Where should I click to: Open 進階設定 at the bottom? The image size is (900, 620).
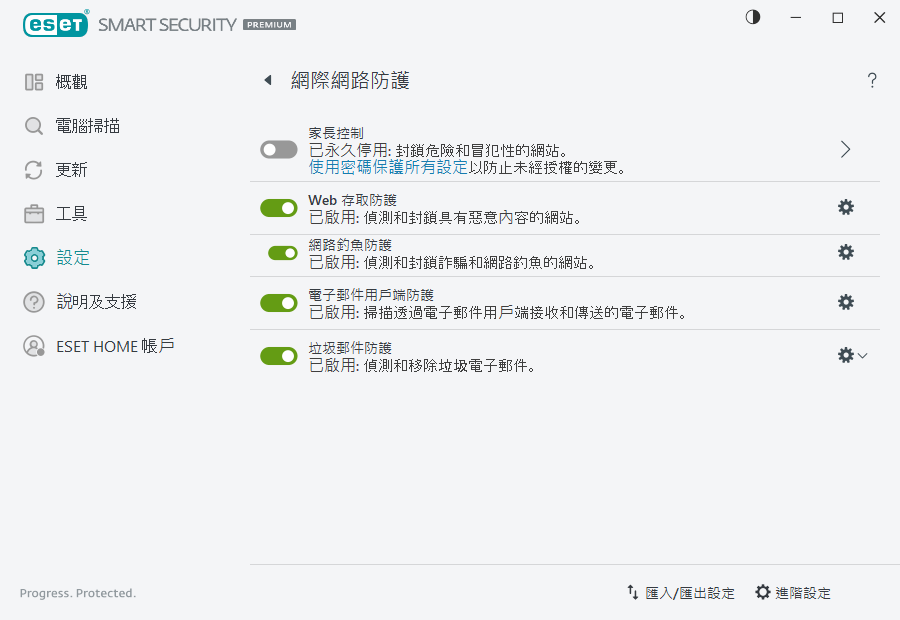tap(792, 592)
